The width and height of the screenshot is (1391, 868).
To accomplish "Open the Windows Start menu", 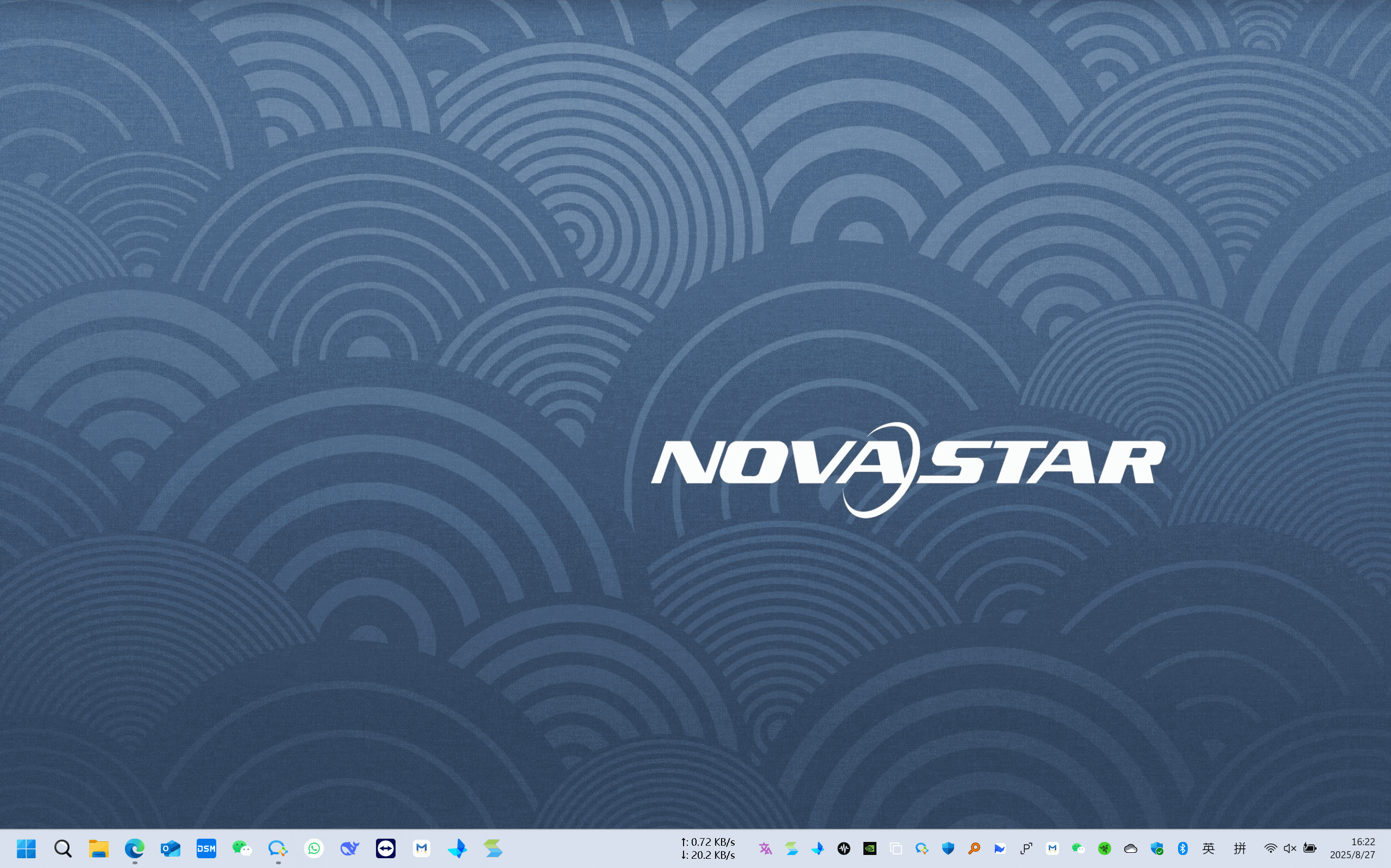I will point(27,848).
